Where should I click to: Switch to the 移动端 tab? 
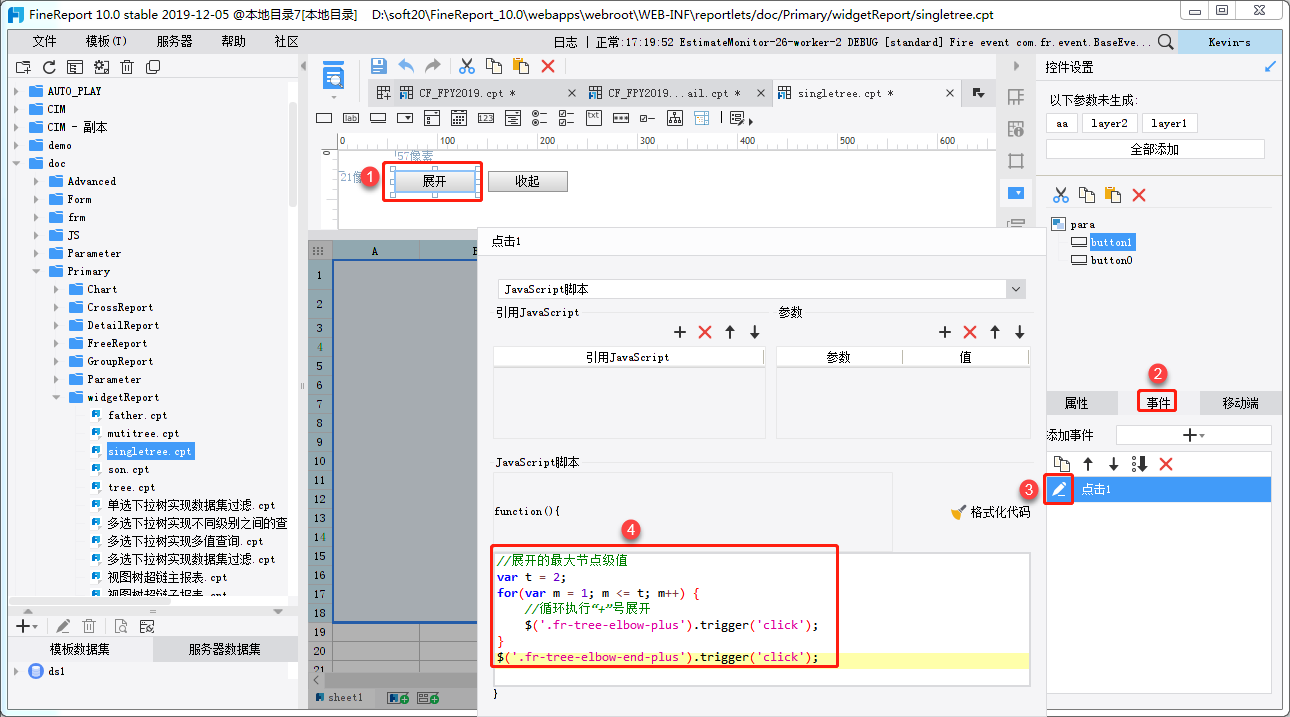coord(1240,403)
